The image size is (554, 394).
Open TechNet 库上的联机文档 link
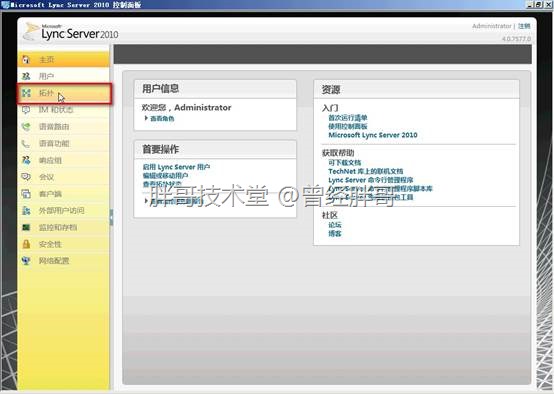[366, 171]
